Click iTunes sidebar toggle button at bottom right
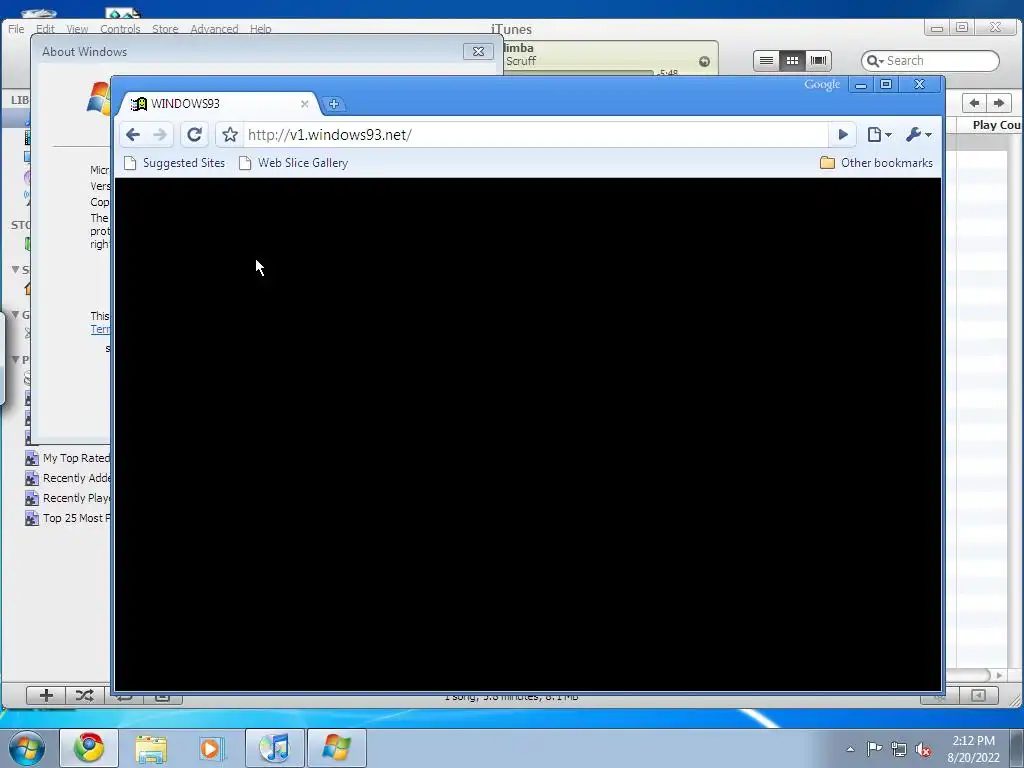 [x=978, y=696]
